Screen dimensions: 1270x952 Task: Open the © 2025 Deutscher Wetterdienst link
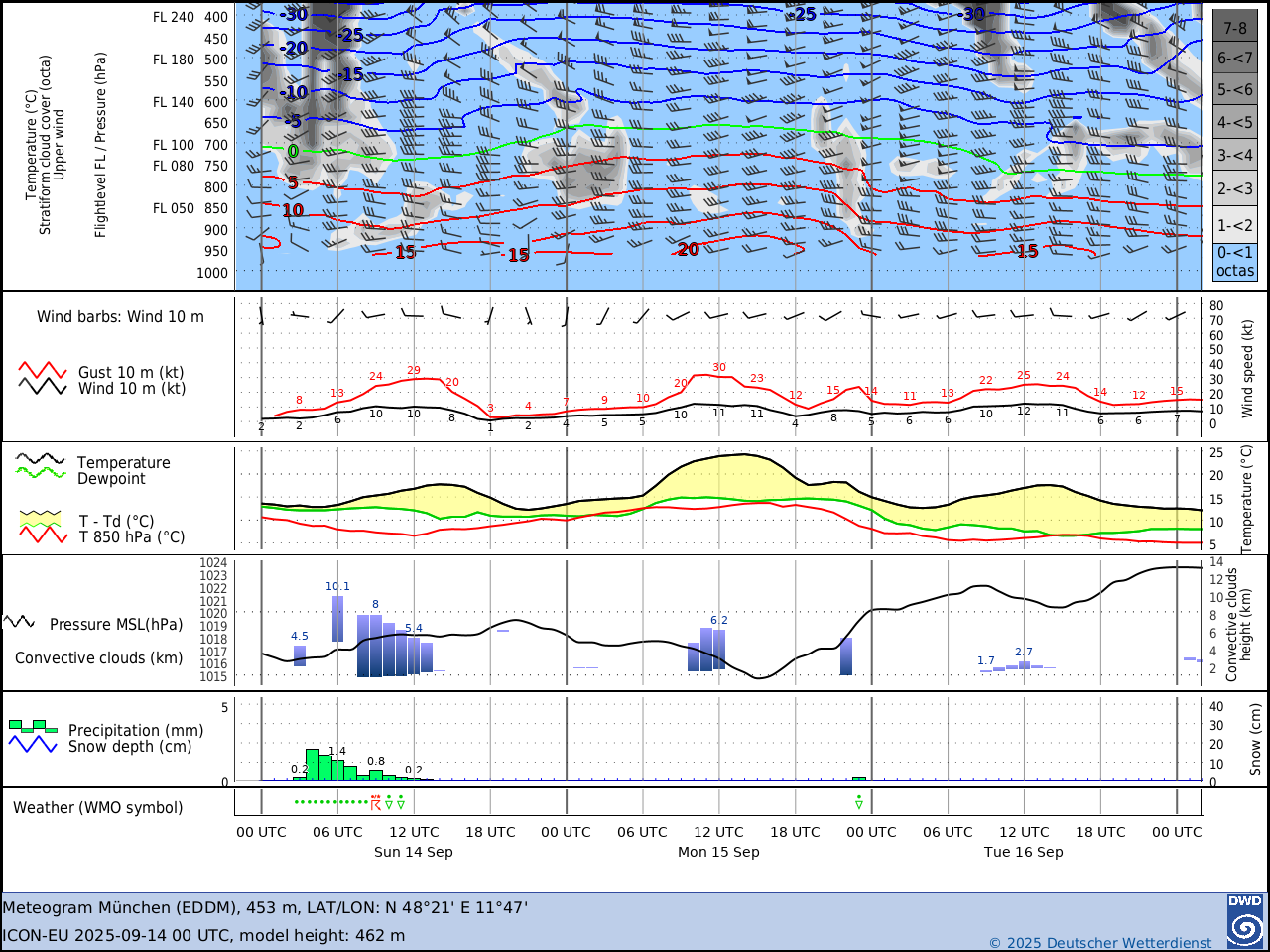[1100, 943]
